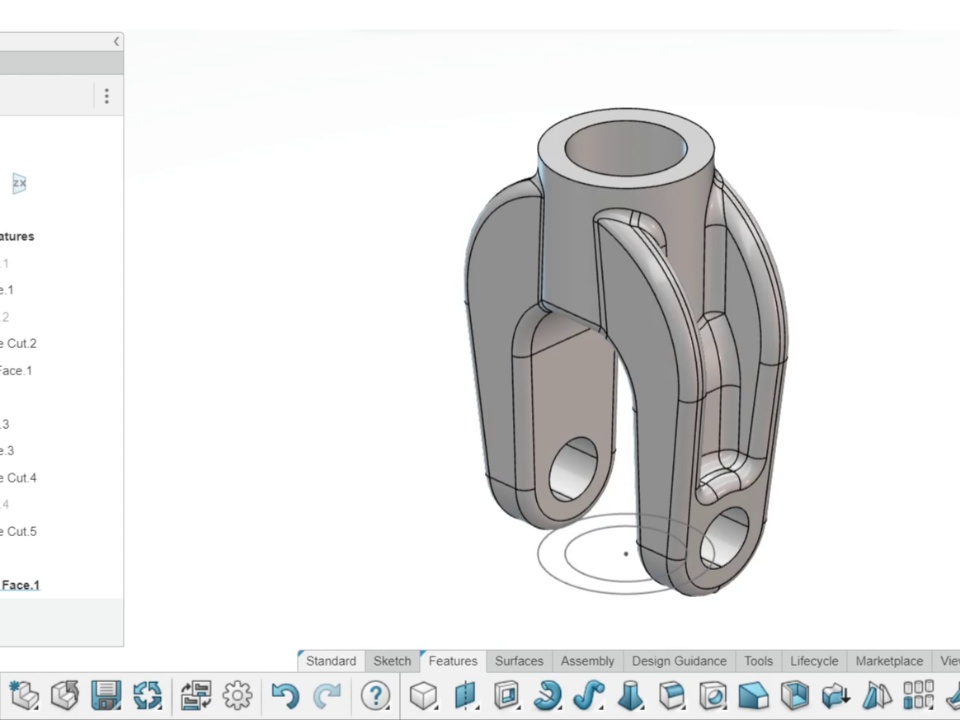Select the pin hole in the right fork arm
960x720 pixels.
tap(724, 539)
